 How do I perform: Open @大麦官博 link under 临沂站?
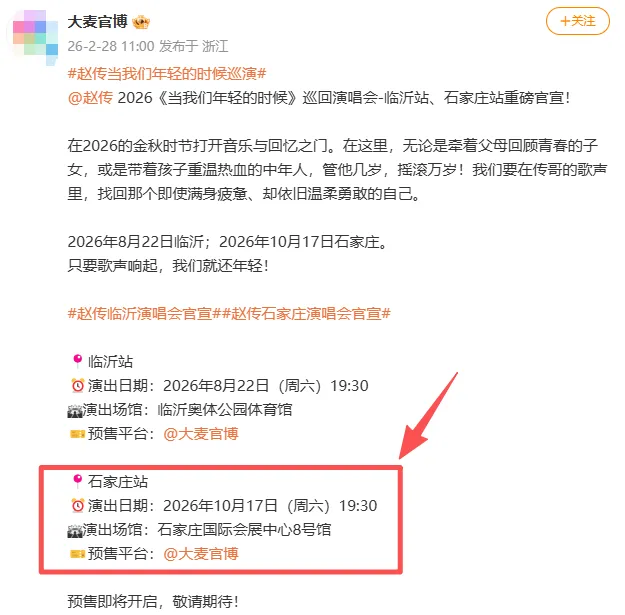[201, 434]
